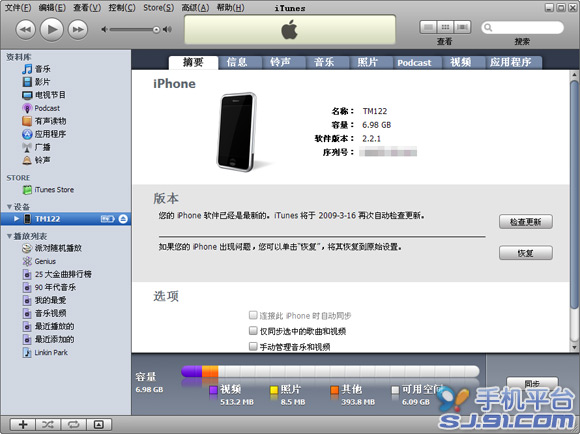Click the 检查更新 button
Viewport: 580px width, 434px height.
(526, 222)
